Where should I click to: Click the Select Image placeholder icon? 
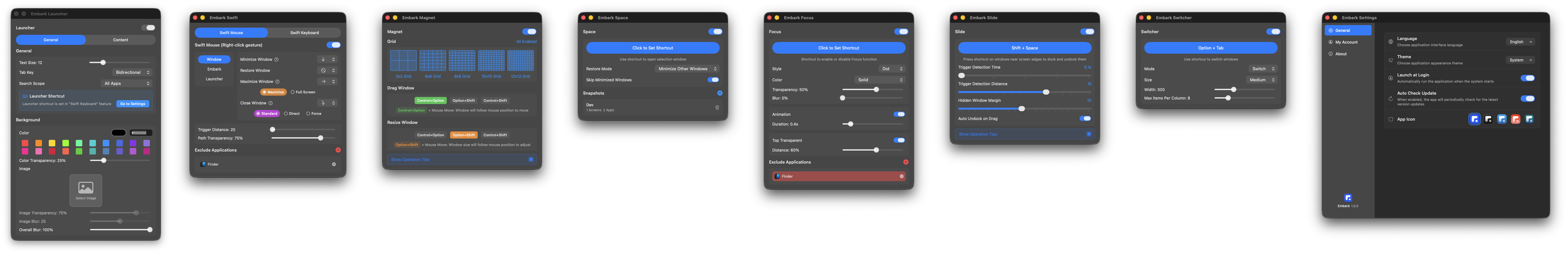pyautogui.click(x=86, y=189)
